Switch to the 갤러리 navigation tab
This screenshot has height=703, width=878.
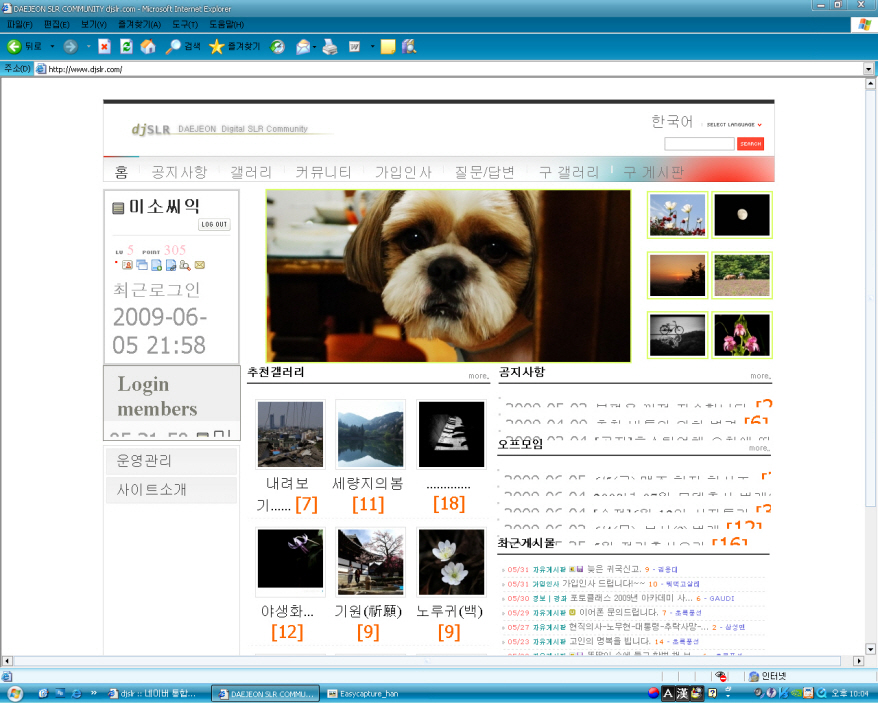coord(250,172)
